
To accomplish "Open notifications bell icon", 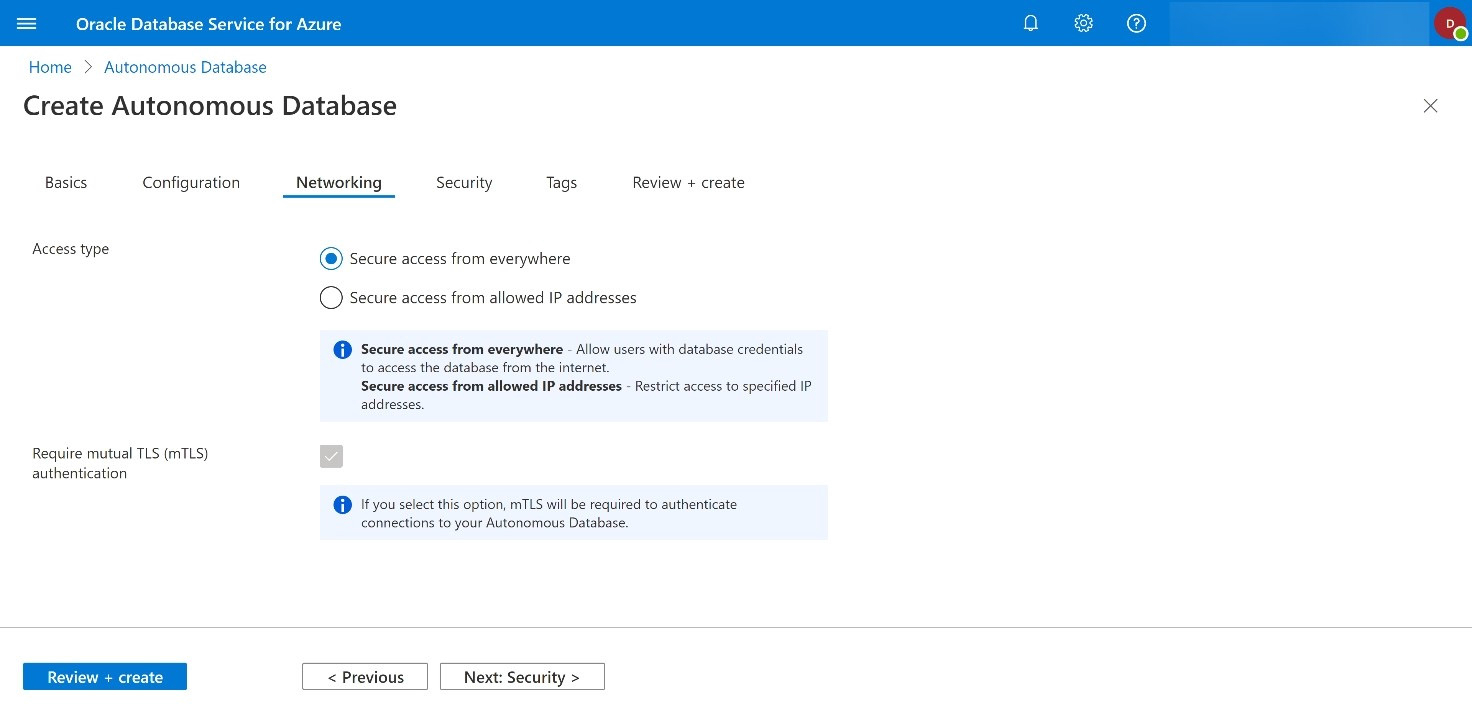I will [1031, 23].
